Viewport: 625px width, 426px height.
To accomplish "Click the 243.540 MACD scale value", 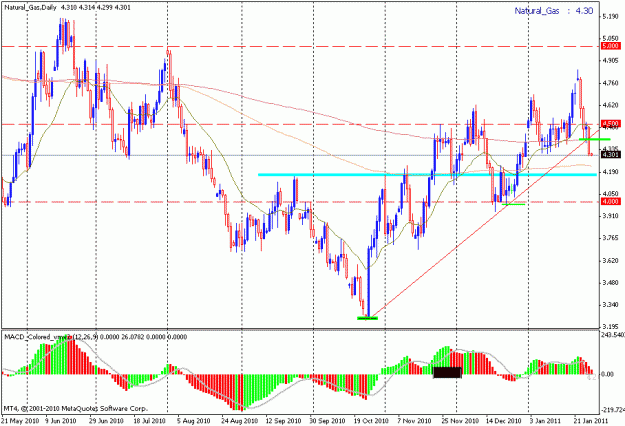I will pos(613,335).
